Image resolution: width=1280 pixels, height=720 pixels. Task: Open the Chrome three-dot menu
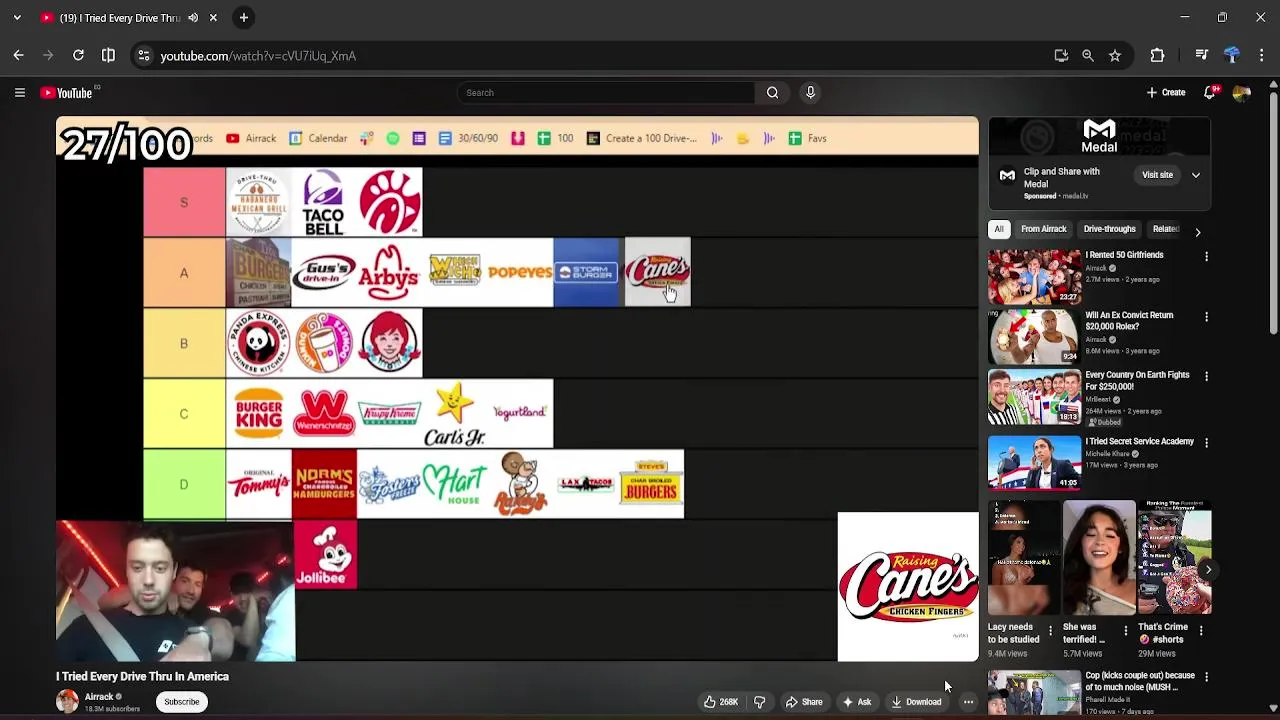coord(1262,56)
